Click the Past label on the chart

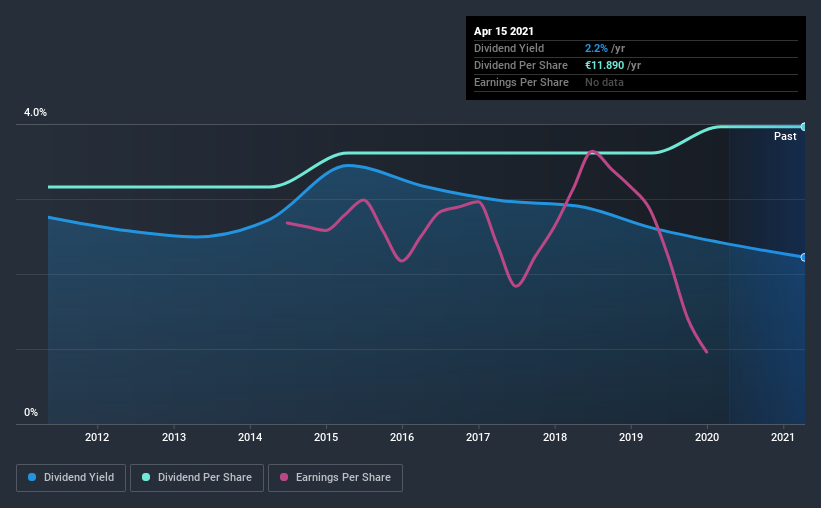point(785,136)
